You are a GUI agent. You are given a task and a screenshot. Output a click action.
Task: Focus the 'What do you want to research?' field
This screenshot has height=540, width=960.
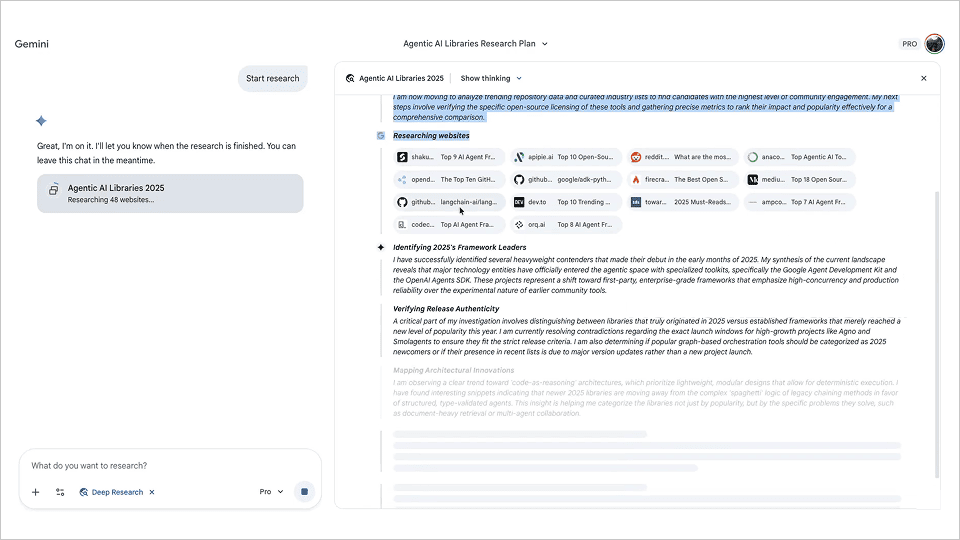pos(170,466)
